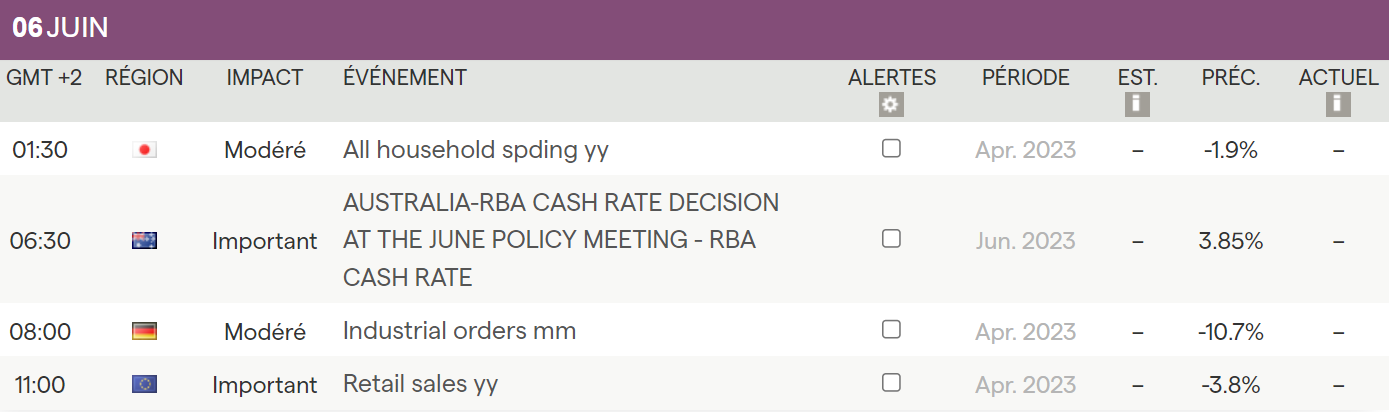Click the RÉGION column header
The image size is (1389, 412).
[144, 78]
